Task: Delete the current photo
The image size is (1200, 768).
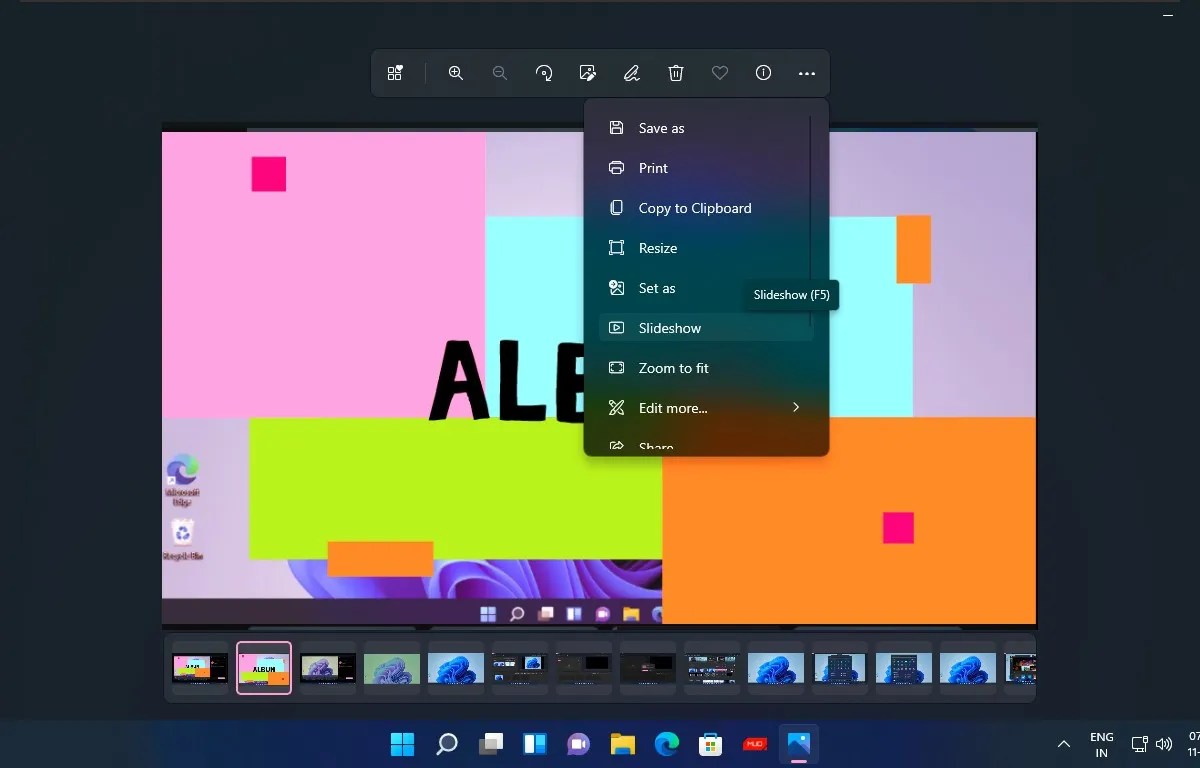Action: click(675, 72)
